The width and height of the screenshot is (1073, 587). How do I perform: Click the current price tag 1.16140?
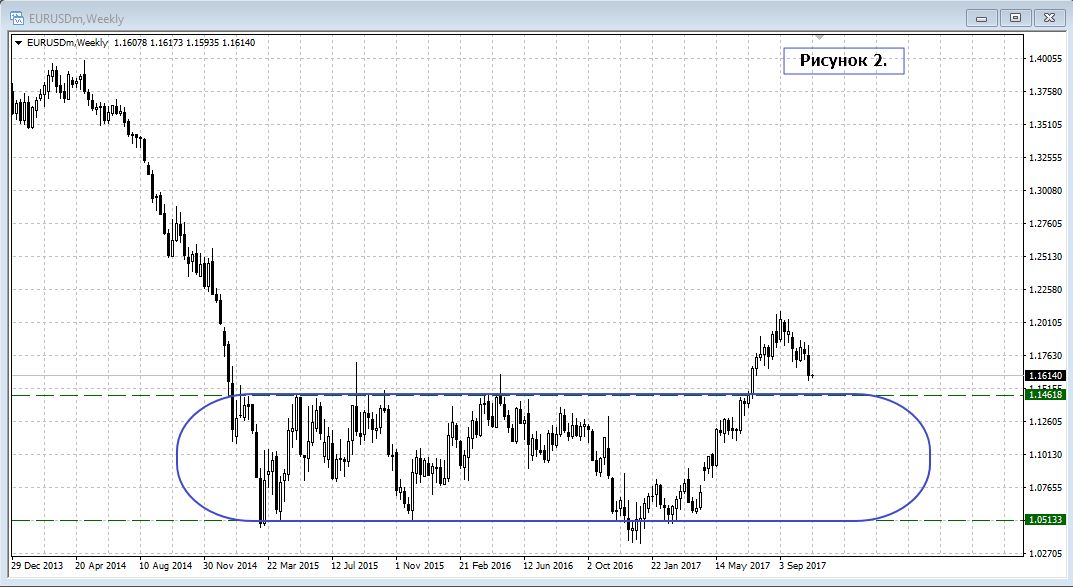click(1046, 376)
